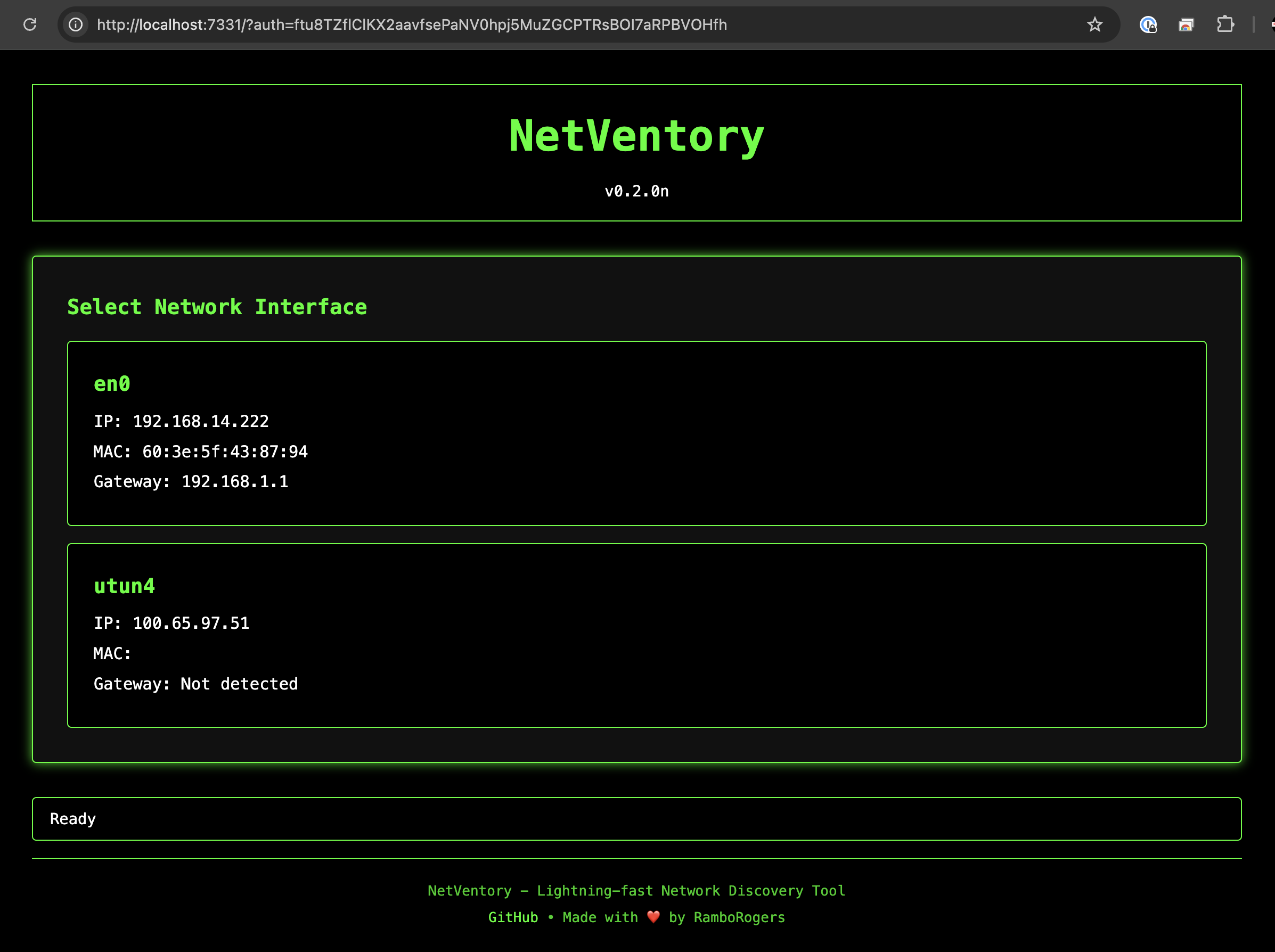Click en0 IP address 192.168.14.222
Viewport: 1275px width, 952px height.
tap(181, 421)
